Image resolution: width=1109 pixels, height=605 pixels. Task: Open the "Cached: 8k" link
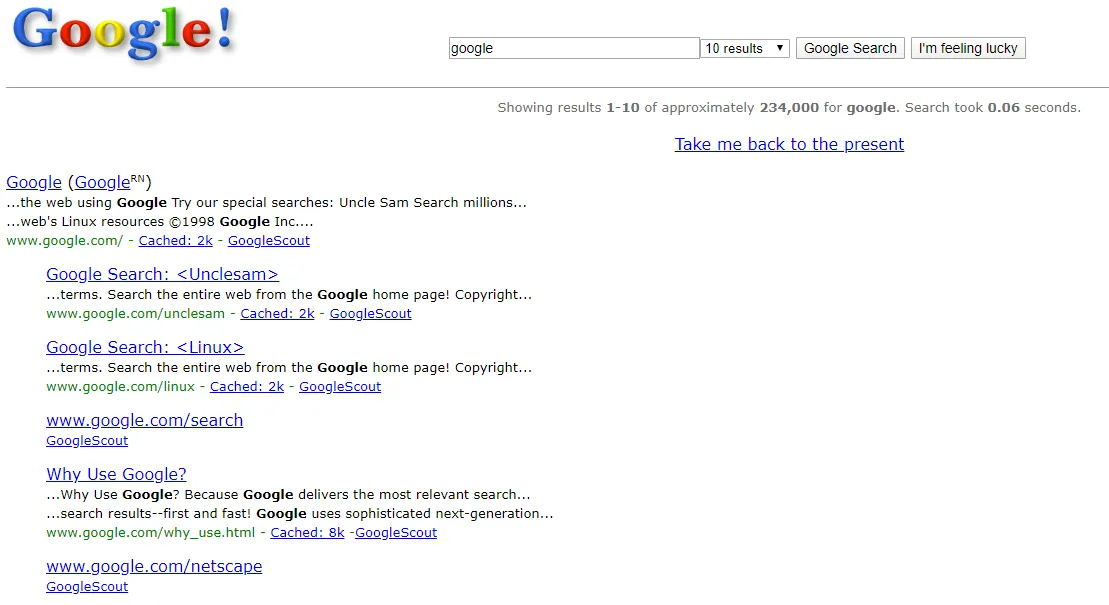[307, 533]
